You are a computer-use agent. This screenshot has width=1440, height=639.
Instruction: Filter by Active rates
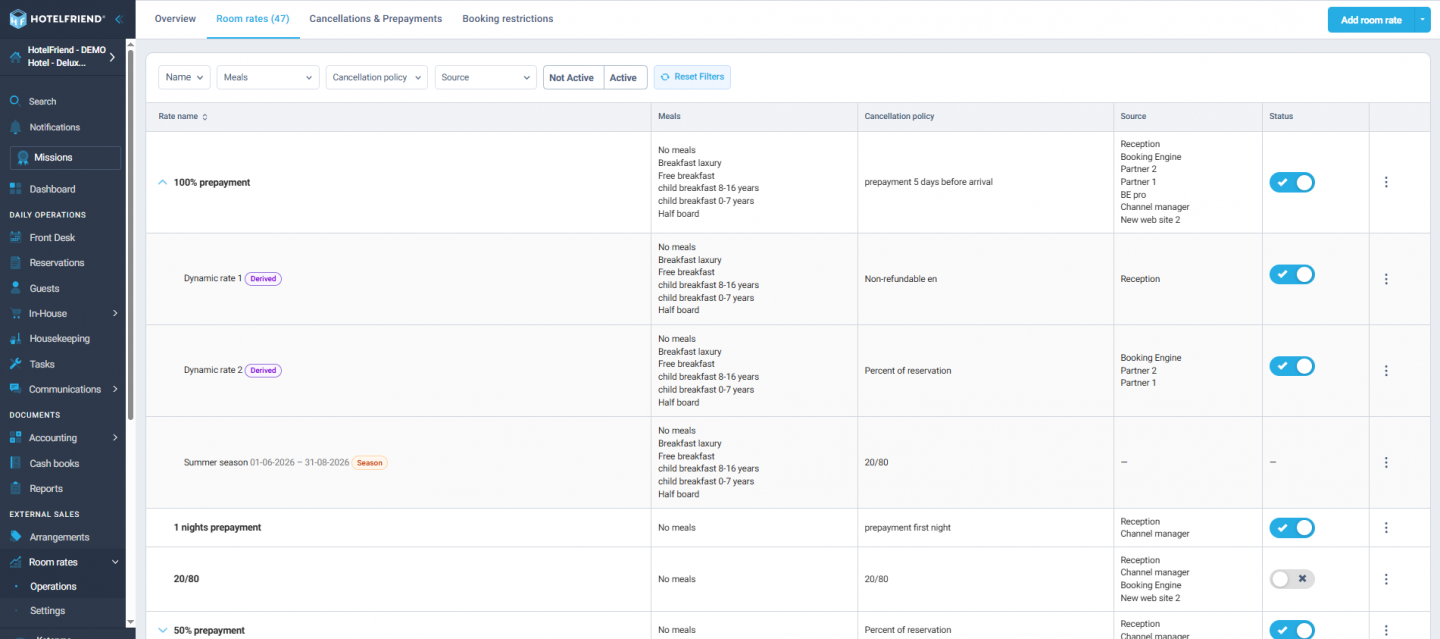pos(624,77)
